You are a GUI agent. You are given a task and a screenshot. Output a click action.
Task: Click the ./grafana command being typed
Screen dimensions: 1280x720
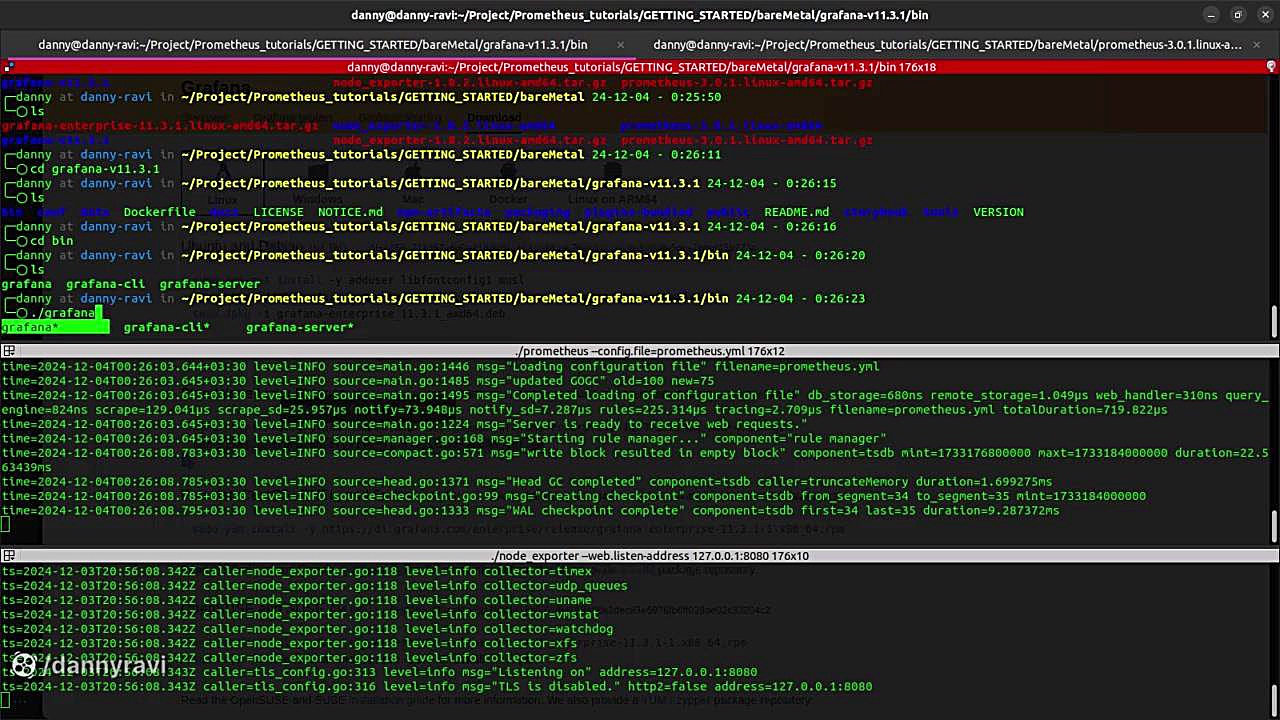(62, 313)
